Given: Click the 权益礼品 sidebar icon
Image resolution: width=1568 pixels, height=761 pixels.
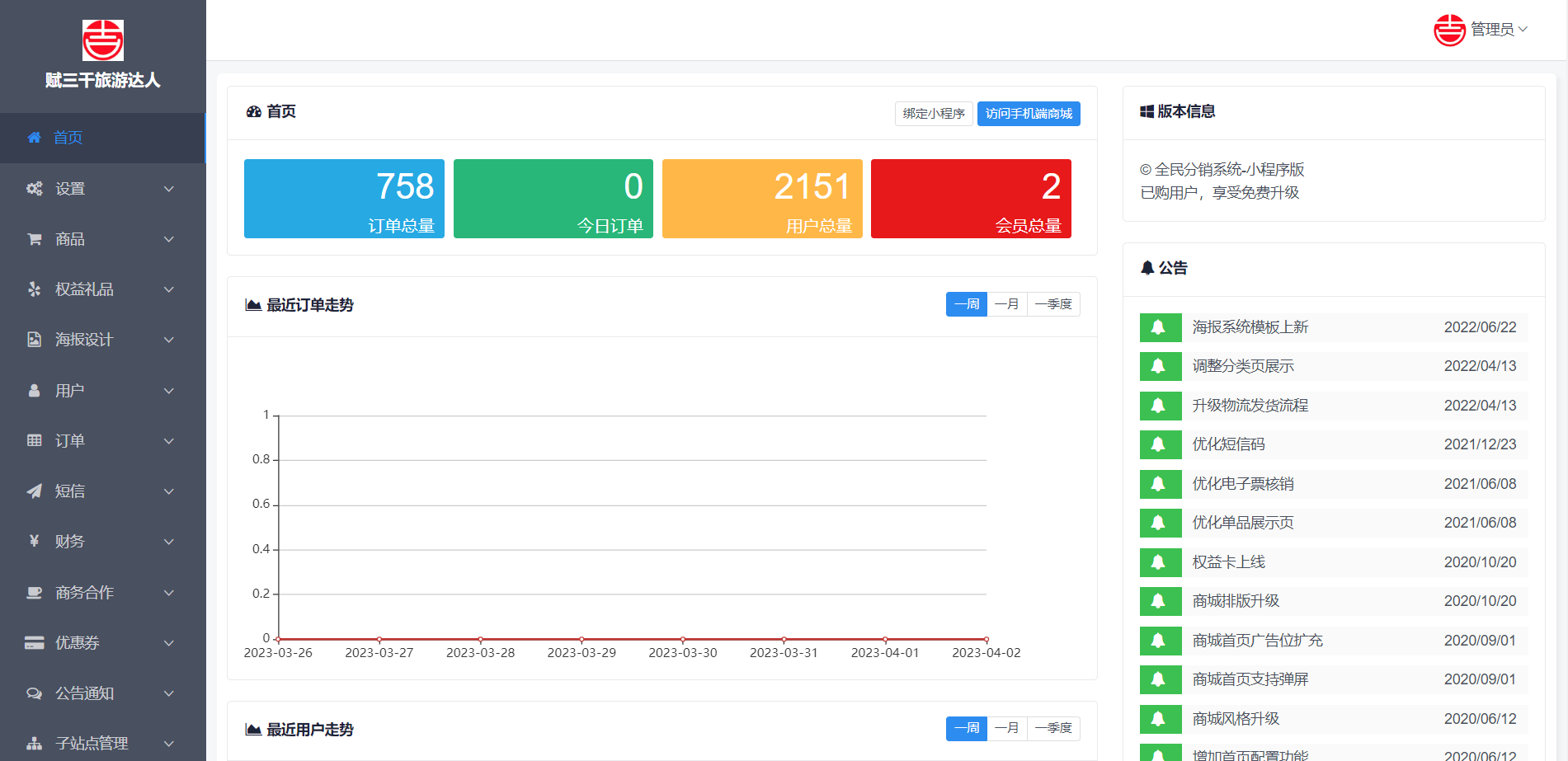Looking at the screenshot, I should [34, 289].
